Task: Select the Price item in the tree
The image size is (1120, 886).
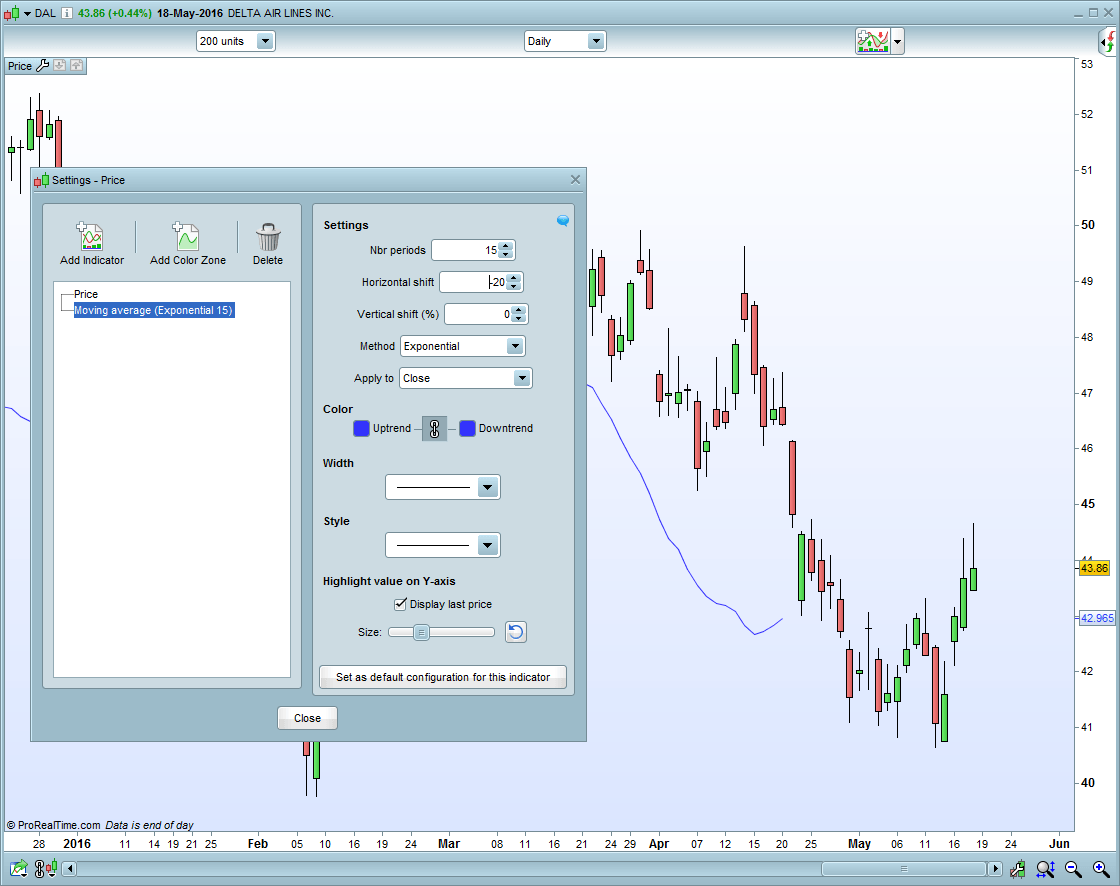Action: 86,294
